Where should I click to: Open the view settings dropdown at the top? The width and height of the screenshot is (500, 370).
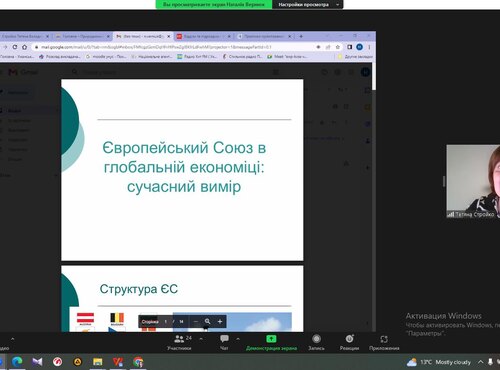pyautogui.click(x=308, y=5)
